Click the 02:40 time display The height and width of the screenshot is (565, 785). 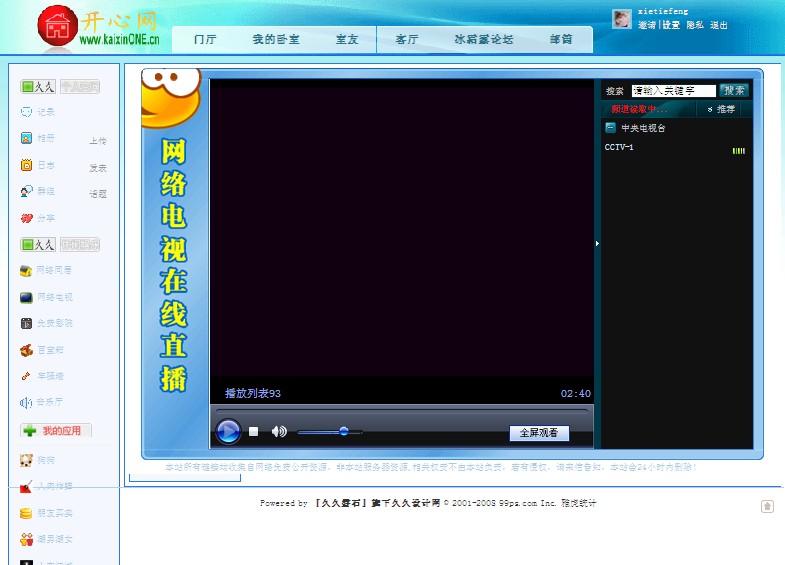(576, 393)
